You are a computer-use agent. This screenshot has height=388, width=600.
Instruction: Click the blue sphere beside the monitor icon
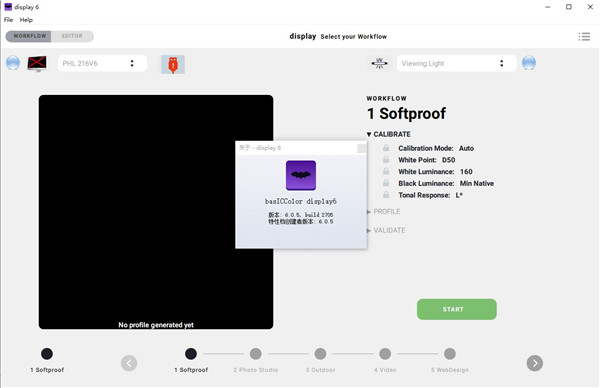[x=13, y=63]
